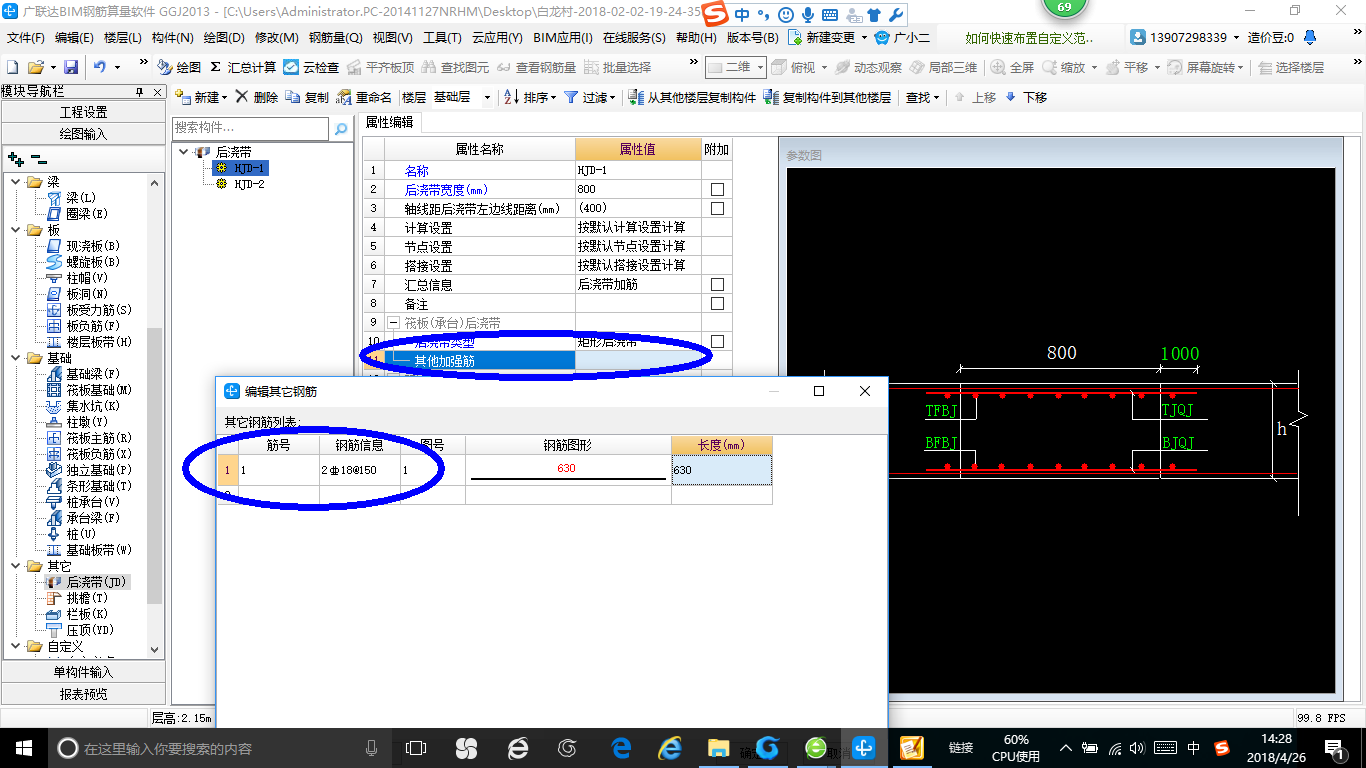The height and width of the screenshot is (768, 1366).
Task: Toggle 附加 checkbox for 轴线距后浇带左边线距离 row
Action: click(x=717, y=208)
